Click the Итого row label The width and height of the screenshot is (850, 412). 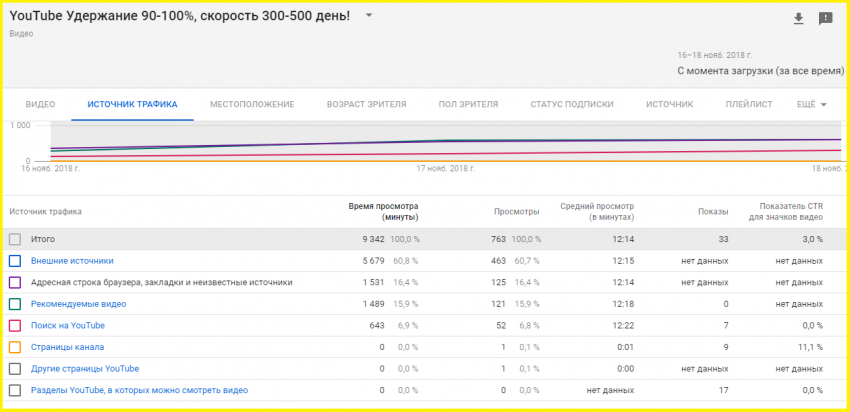click(x=43, y=239)
